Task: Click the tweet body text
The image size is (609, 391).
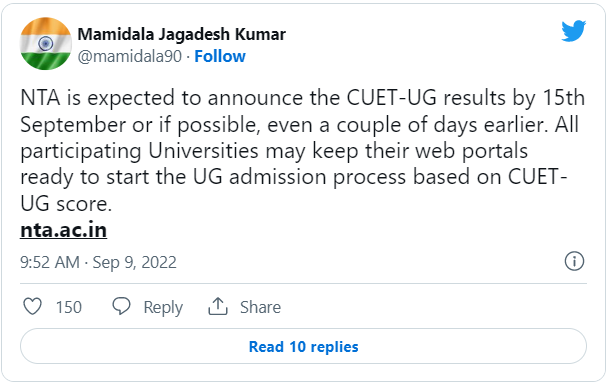Action: 302,150
